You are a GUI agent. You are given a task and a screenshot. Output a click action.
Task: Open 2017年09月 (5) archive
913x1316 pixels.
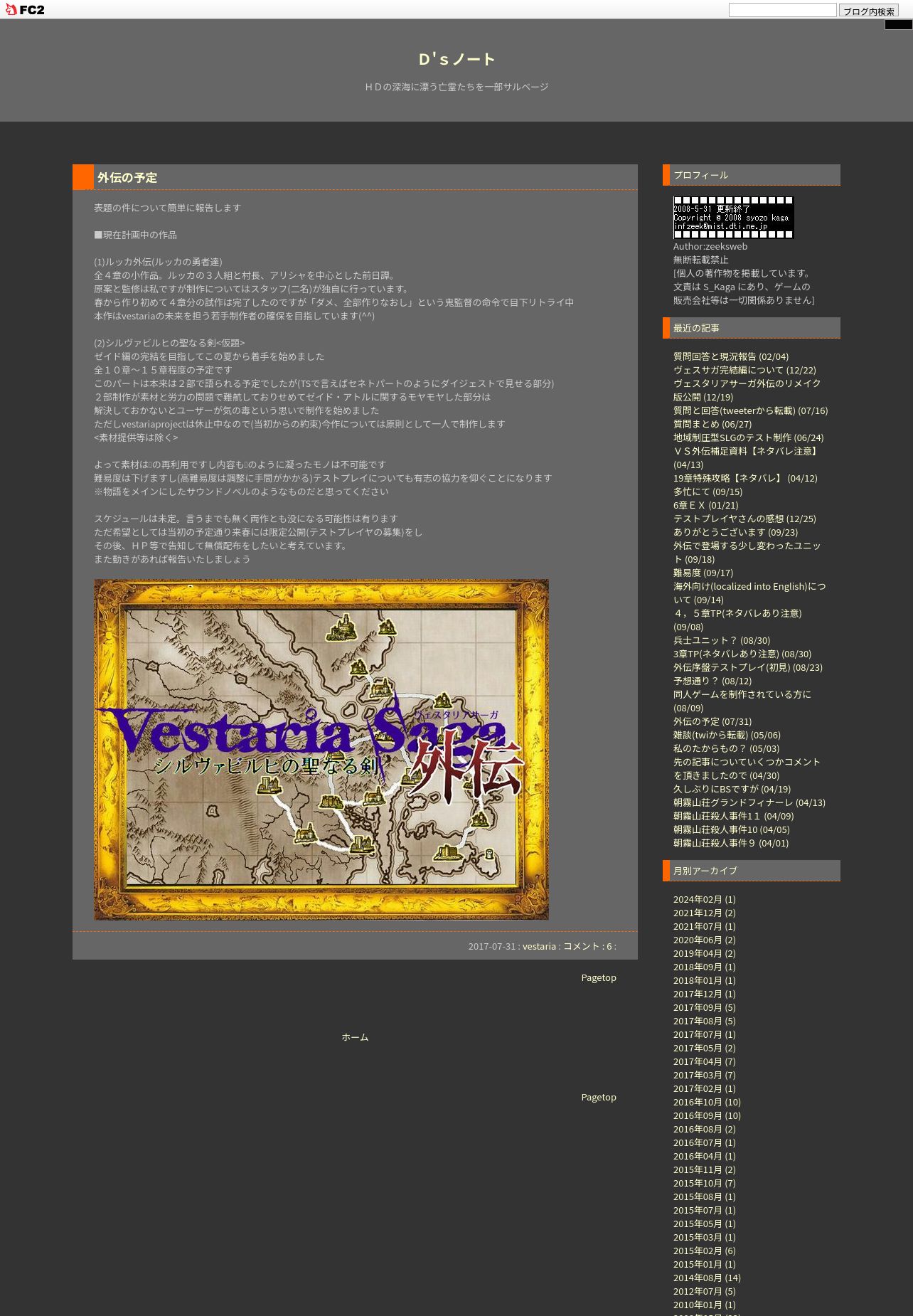[705, 1007]
